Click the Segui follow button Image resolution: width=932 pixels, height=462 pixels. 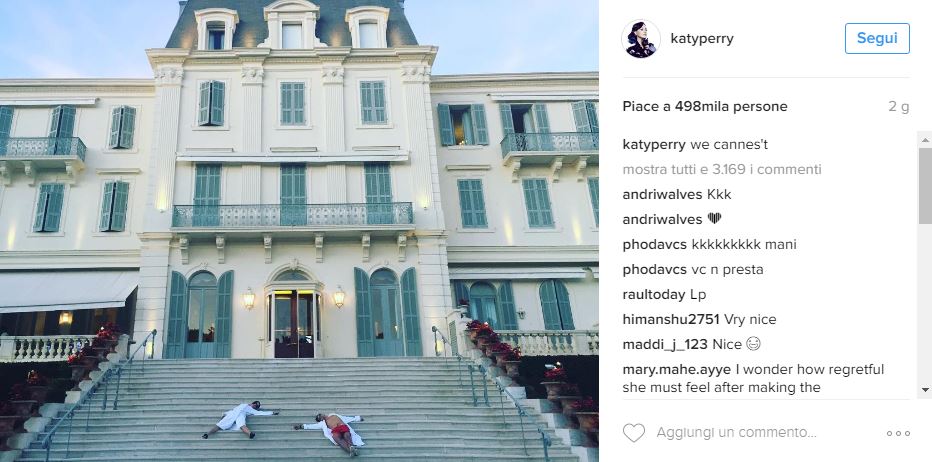877,39
